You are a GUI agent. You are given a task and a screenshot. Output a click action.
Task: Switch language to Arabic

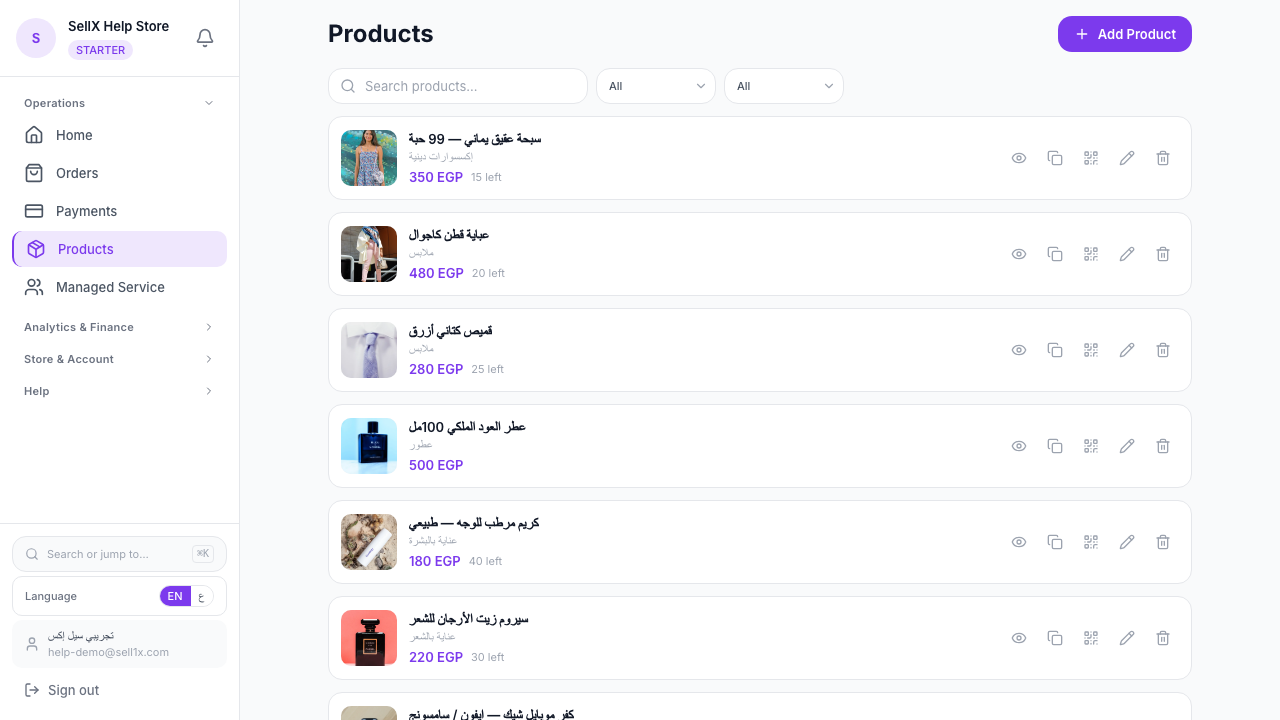point(202,596)
